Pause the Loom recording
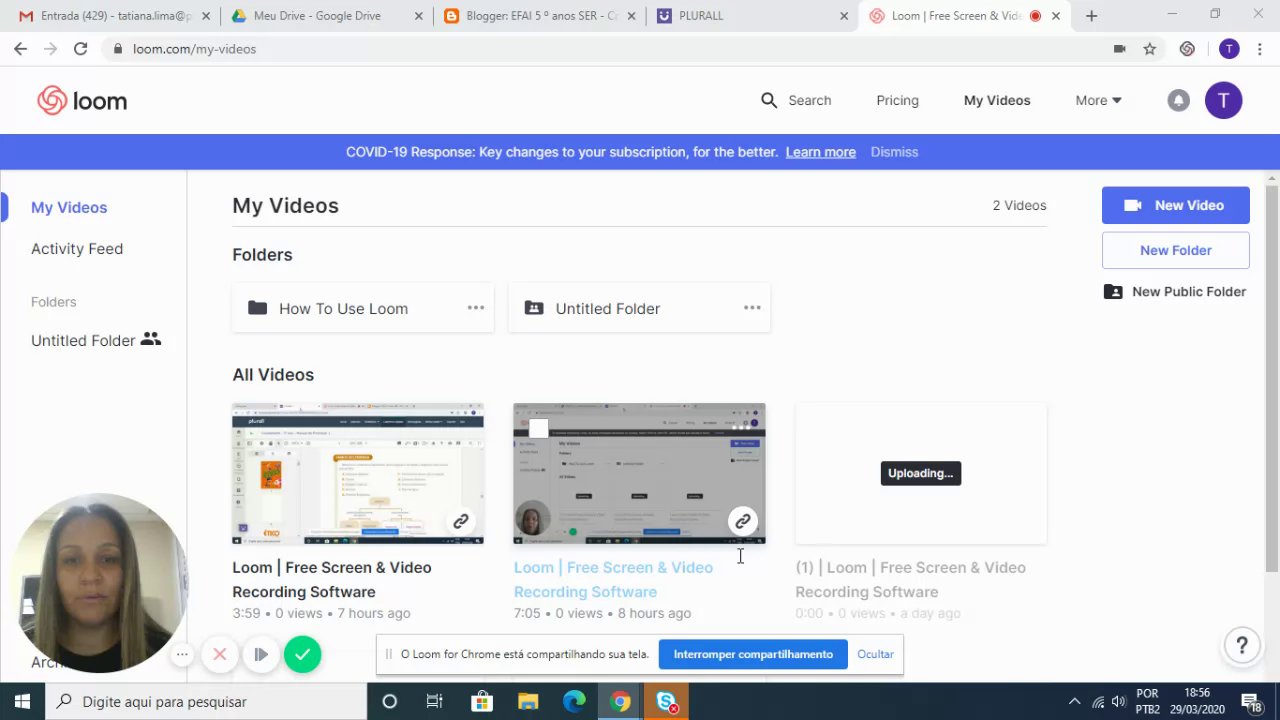This screenshot has height=720, width=1280. click(261, 654)
